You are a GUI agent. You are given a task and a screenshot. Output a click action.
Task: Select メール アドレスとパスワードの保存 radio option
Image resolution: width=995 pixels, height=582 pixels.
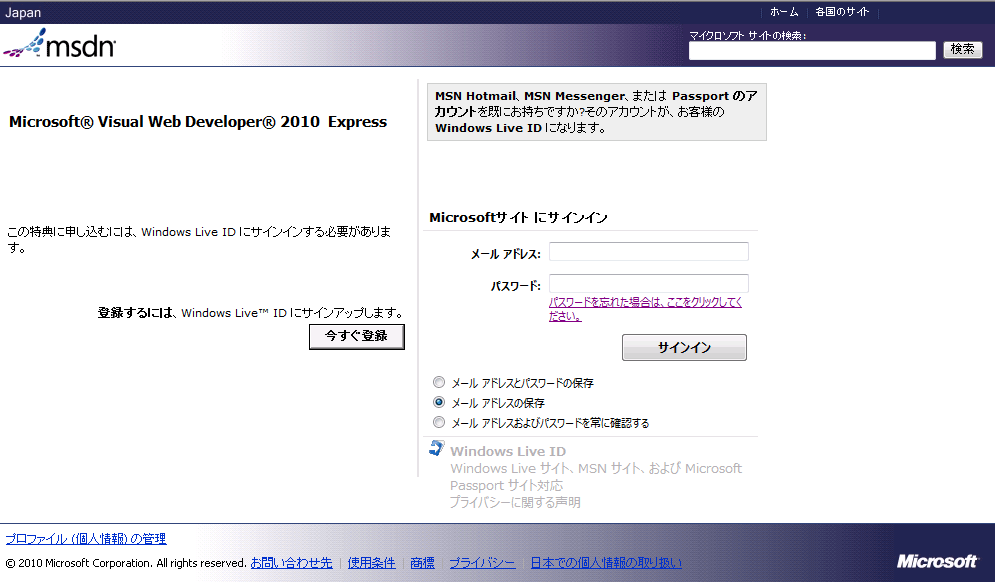[x=438, y=382]
